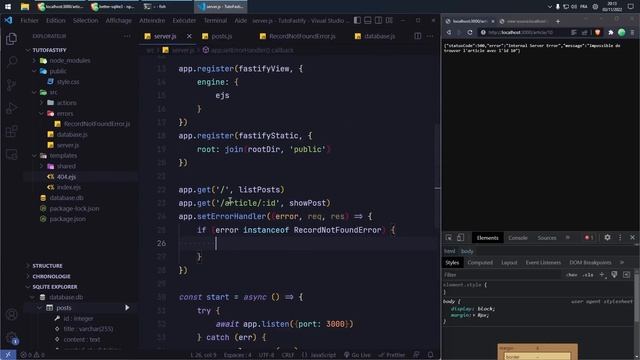
Task: Expand the STRUCTURE section
Action: [47, 266]
